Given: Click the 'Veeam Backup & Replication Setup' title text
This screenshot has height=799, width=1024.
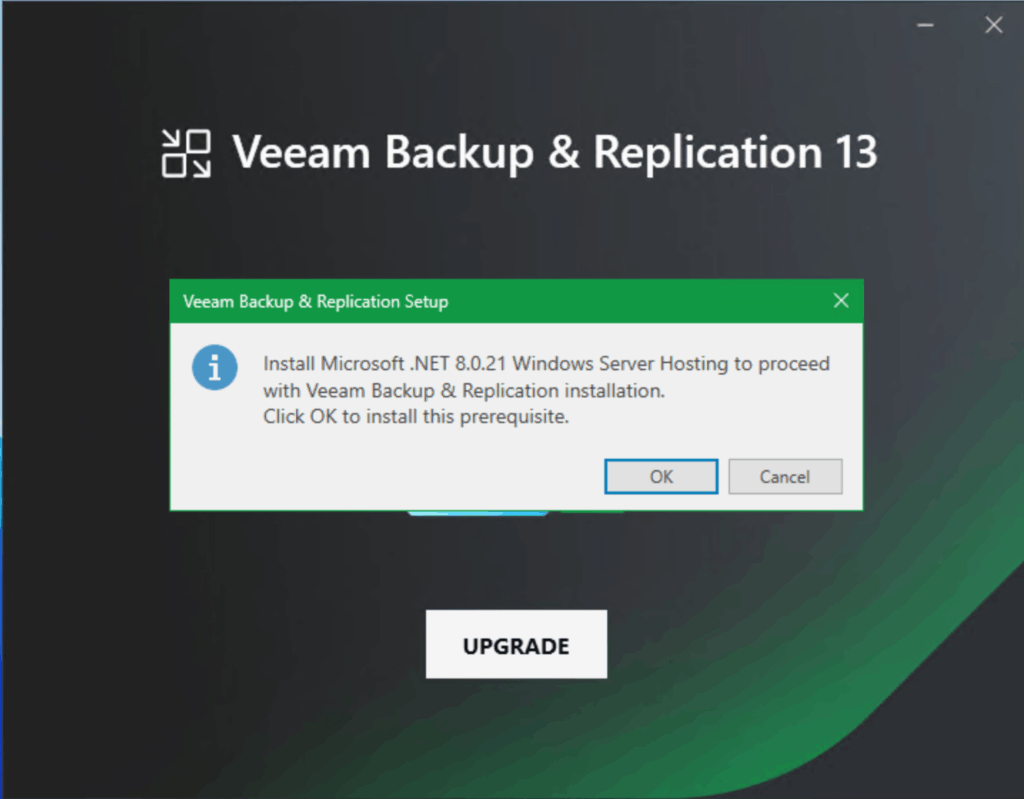Looking at the screenshot, I should click(316, 301).
